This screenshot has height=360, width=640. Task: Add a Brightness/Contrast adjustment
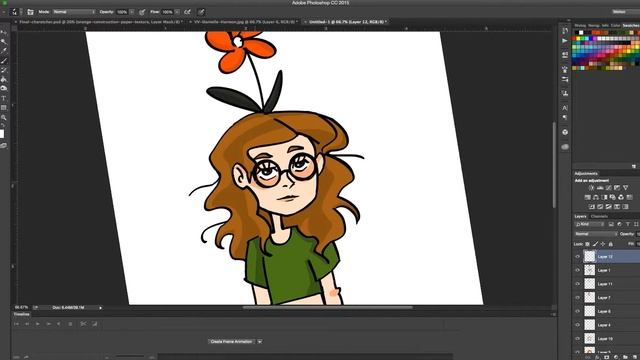tap(591, 188)
